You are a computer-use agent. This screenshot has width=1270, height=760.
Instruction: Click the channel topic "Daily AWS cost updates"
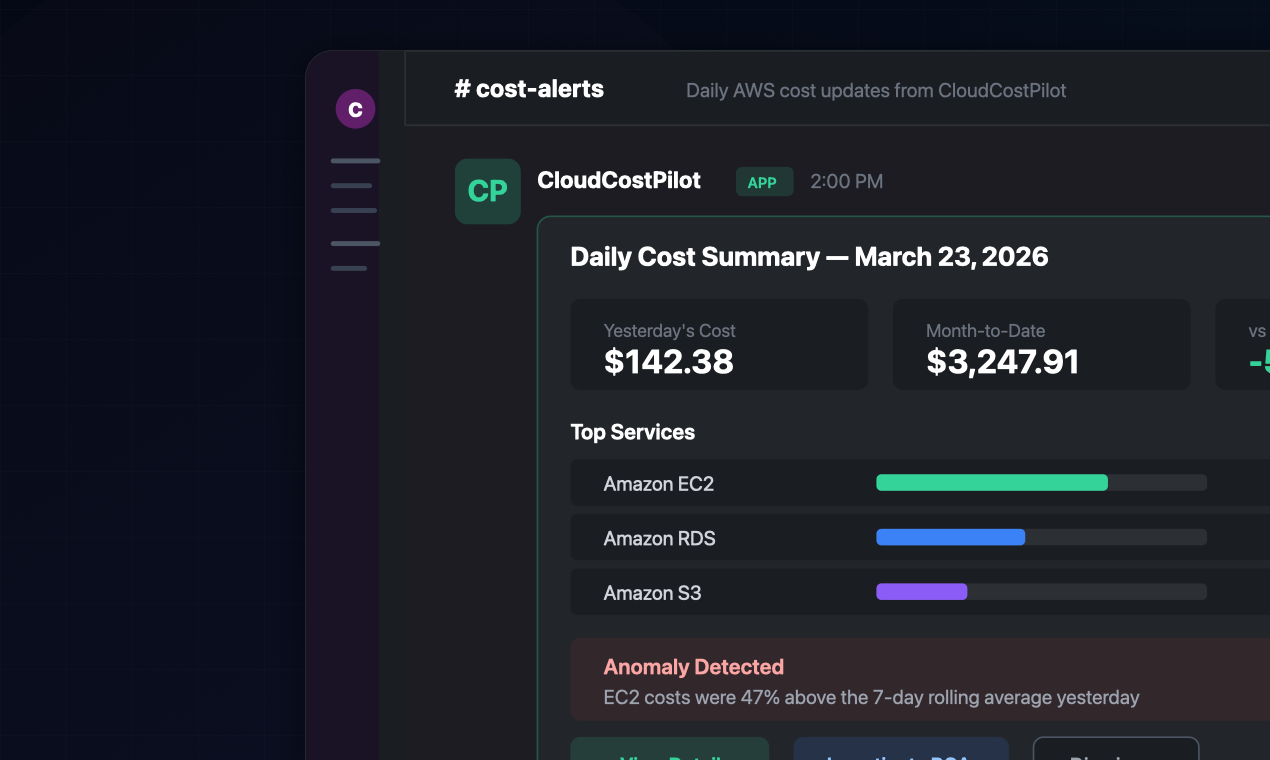875,90
